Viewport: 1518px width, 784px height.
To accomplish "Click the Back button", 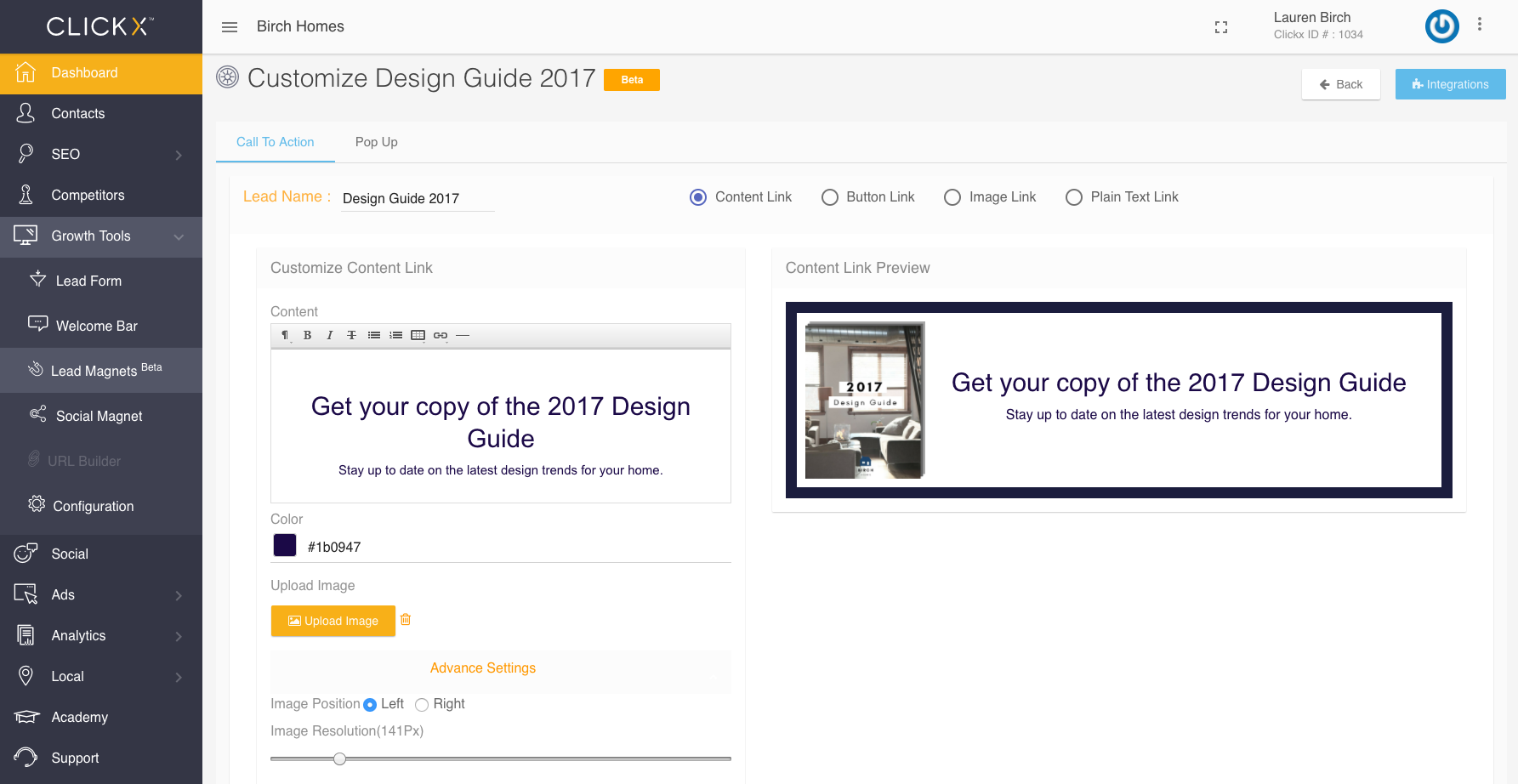I will [1340, 84].
